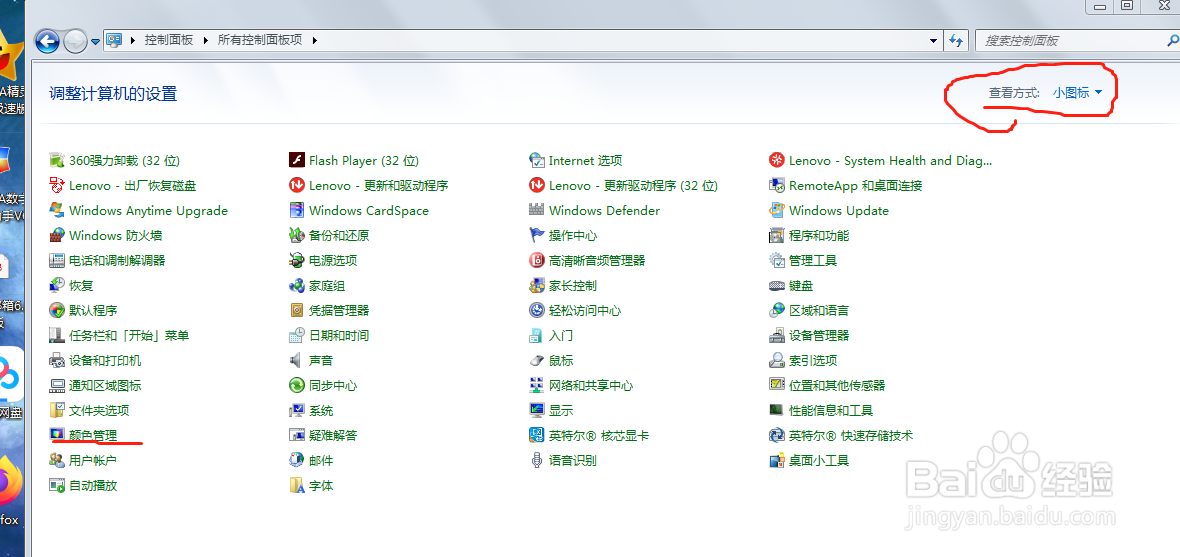The image size is (1180, 557).
Task: Open 通知区域图标 link
Action: point(105,385)
